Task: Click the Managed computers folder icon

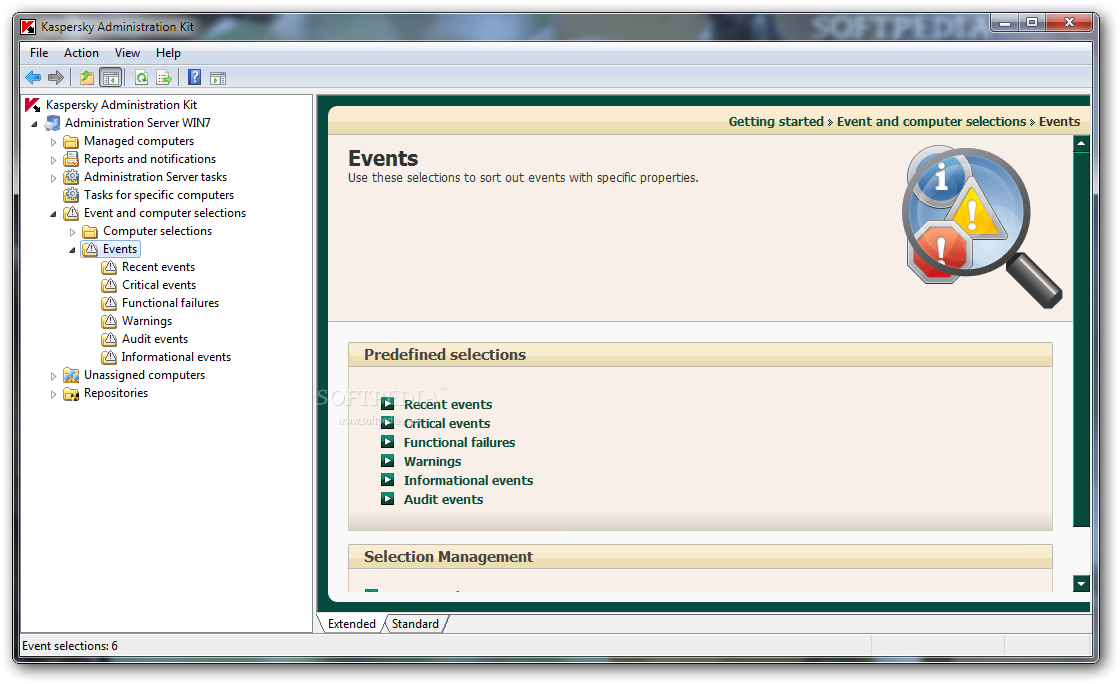Action: pos(71,141)
